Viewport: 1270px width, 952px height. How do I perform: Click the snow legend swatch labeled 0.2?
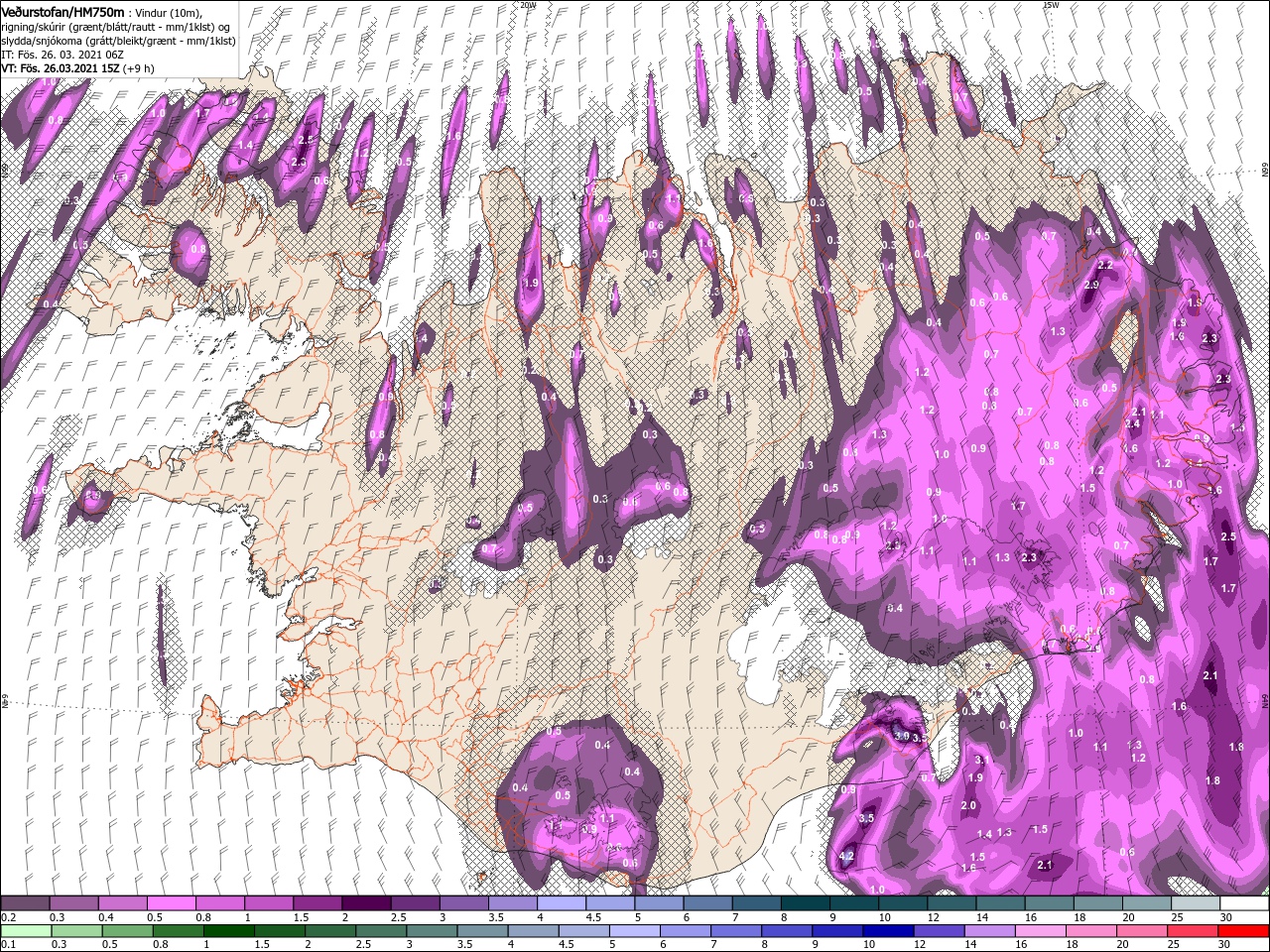[x=25, y=903]
